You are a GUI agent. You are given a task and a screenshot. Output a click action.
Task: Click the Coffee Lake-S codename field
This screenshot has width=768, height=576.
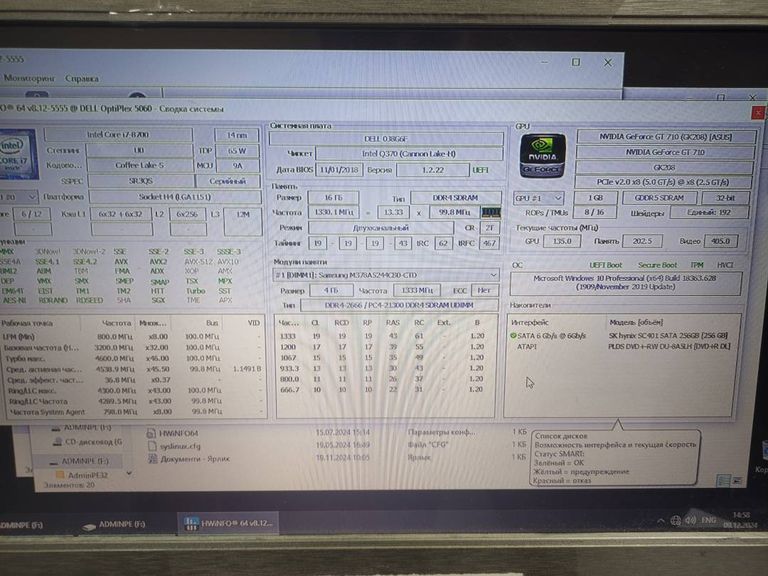pyautogui.click(x=139, y=165)
